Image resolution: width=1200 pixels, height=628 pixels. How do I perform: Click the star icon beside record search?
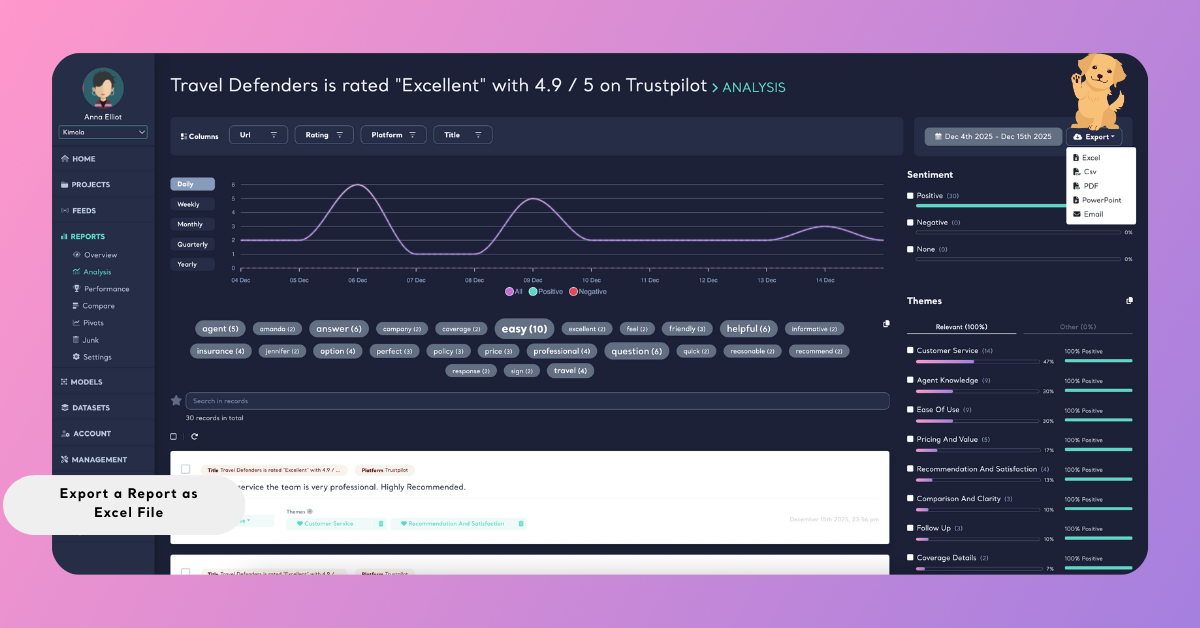(176, 400)
